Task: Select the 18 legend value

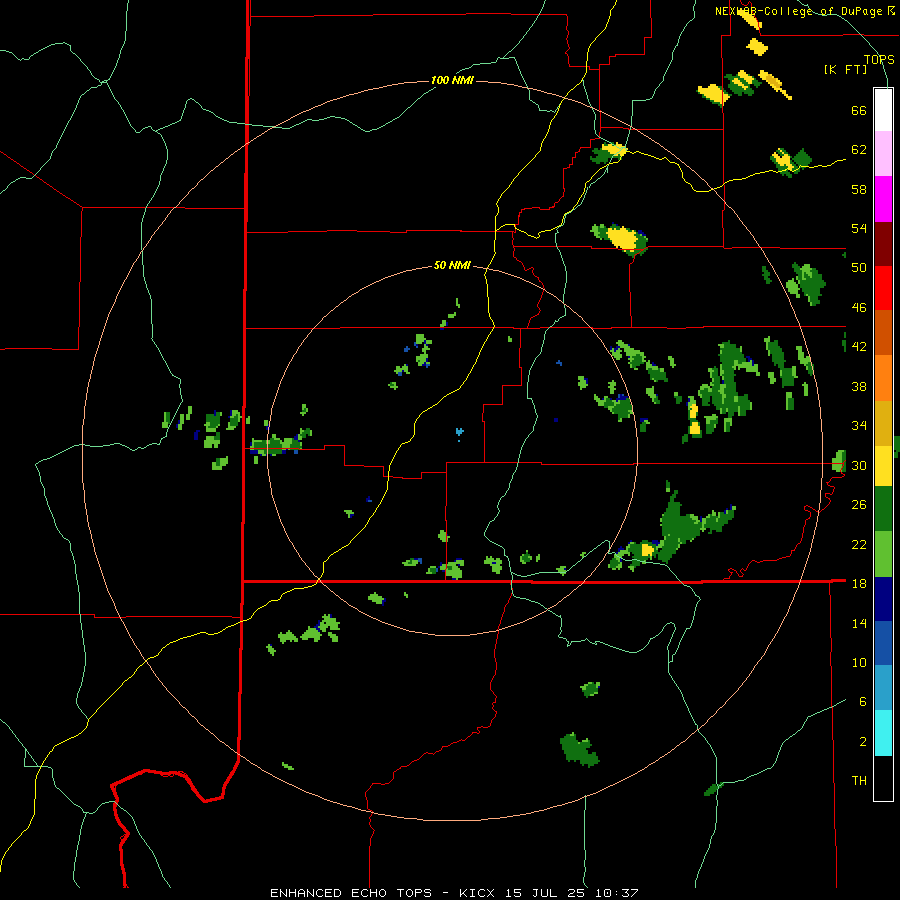Action: [x=859, y=584]
